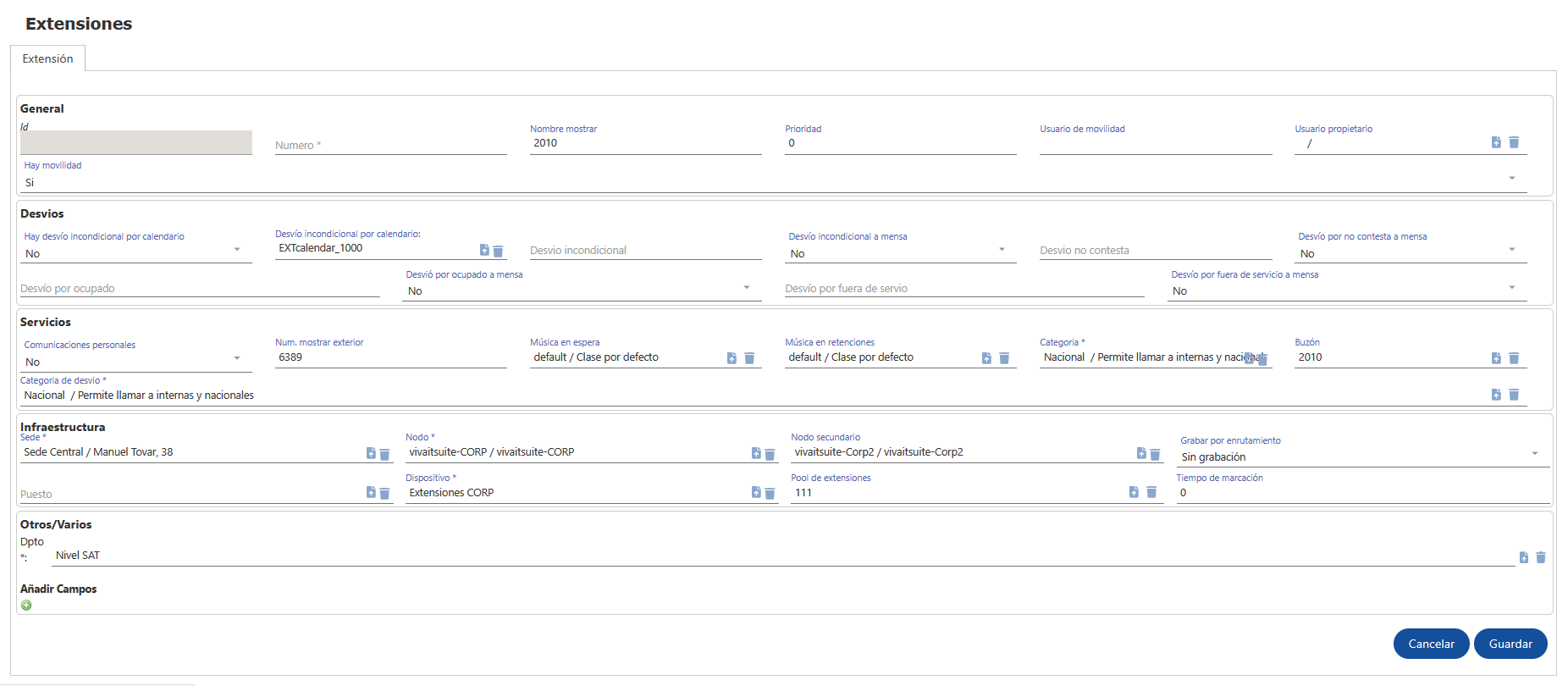Click the Cancelar button
1568x686 pixels.
[x=1431, y=644]
